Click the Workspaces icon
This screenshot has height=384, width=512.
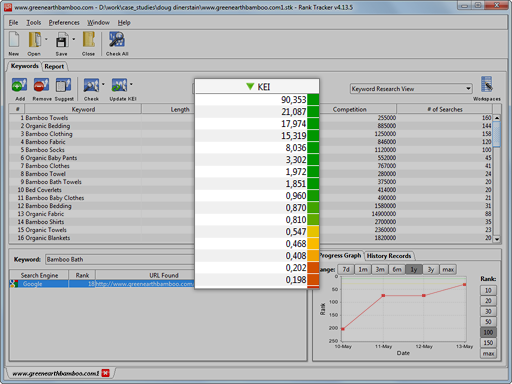coord(486,84)
